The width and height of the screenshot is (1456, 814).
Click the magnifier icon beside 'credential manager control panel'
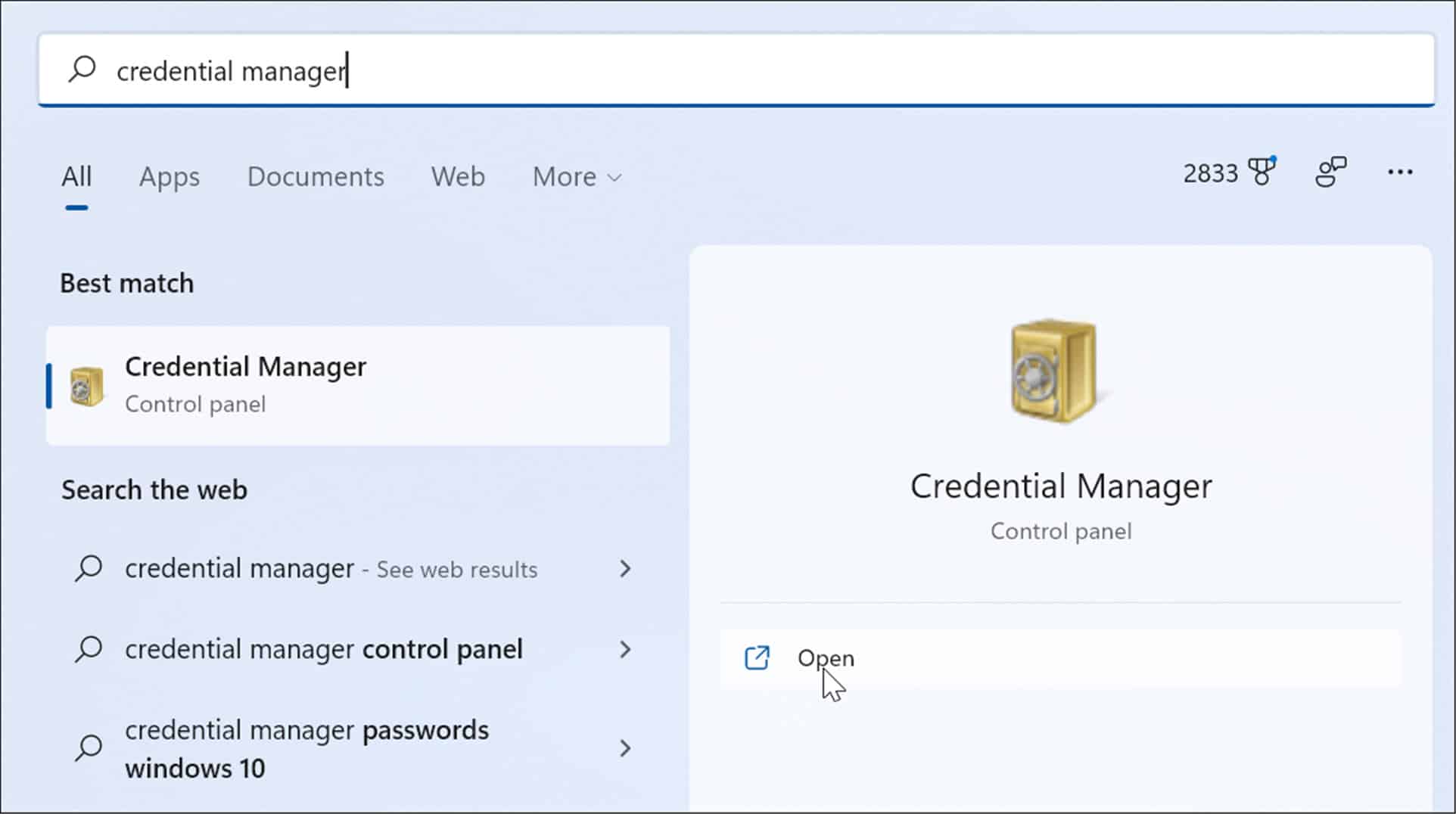(89, 649)
